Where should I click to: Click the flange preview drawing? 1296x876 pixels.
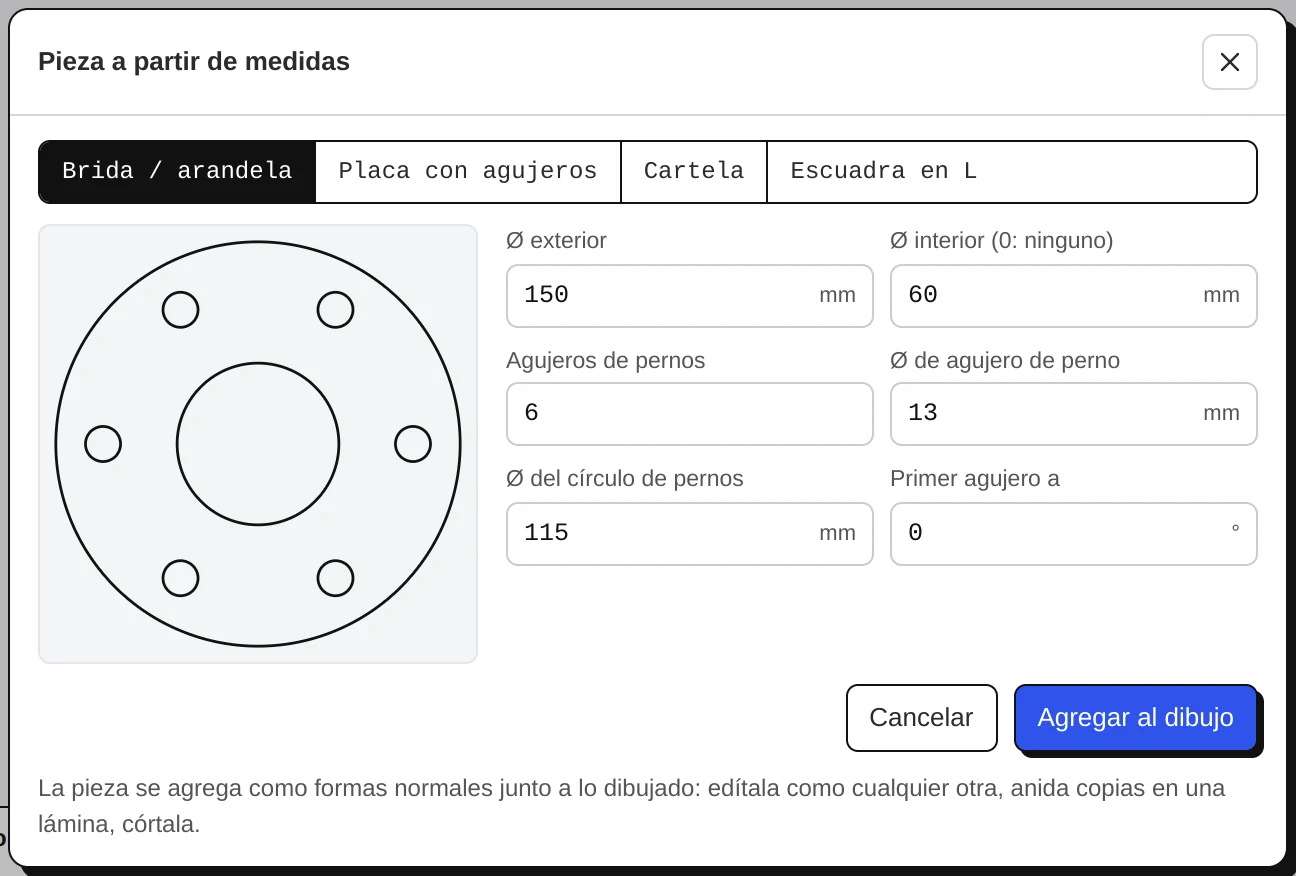pyautogui.click(x=258, y=444)
